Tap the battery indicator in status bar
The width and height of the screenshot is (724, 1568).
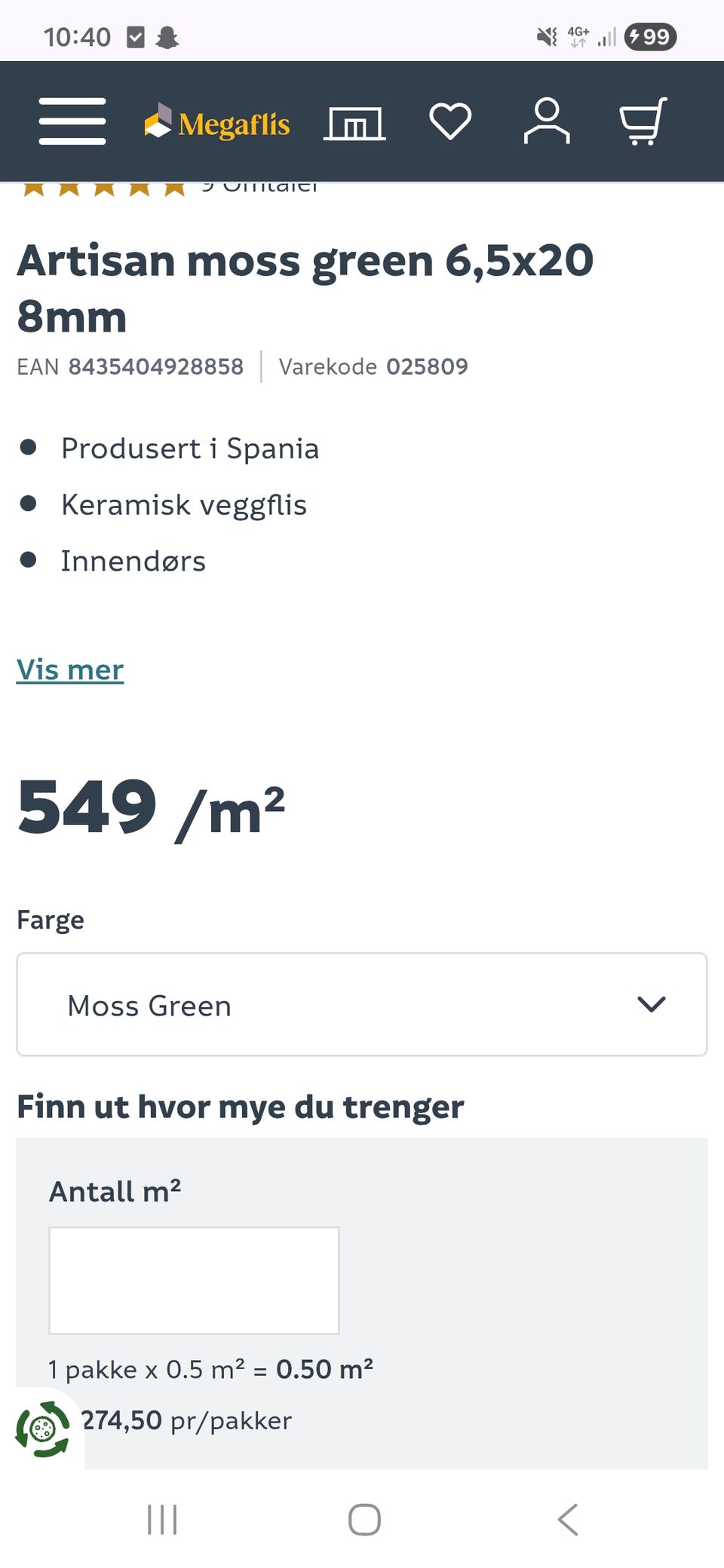[x=650, y=36]
